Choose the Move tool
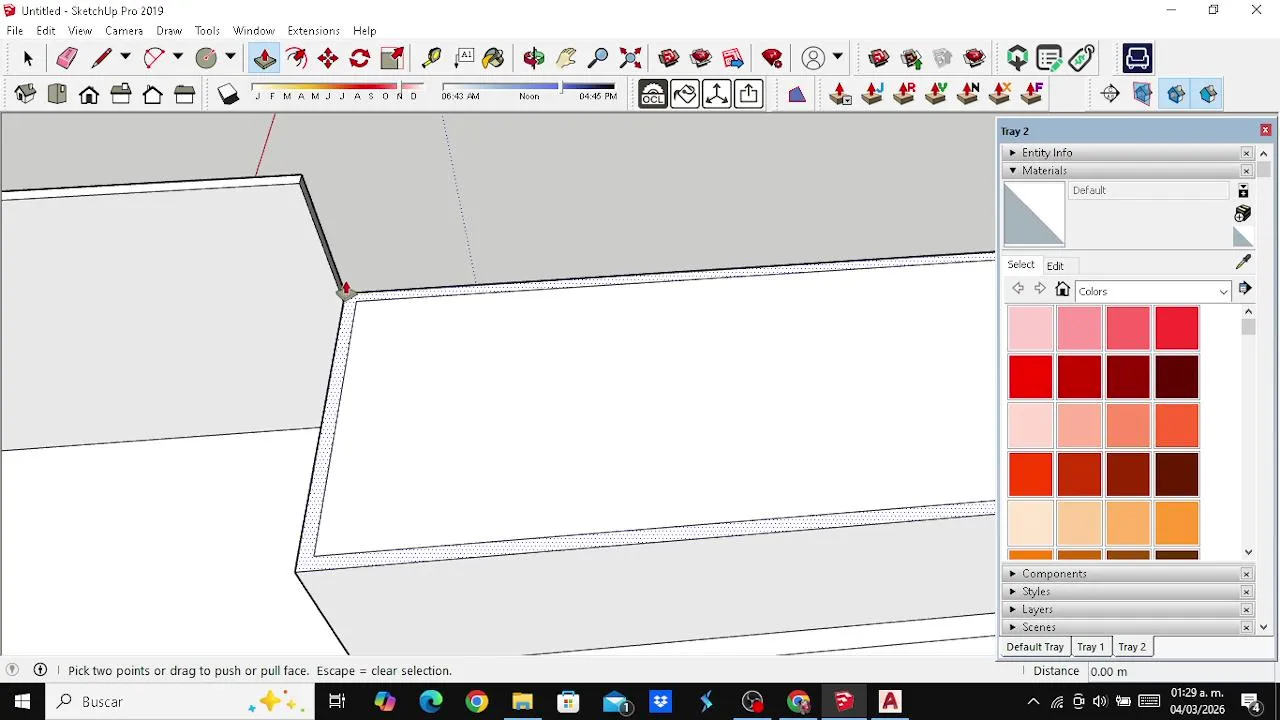The image size is (1280, 720). [x=328, y=59]
